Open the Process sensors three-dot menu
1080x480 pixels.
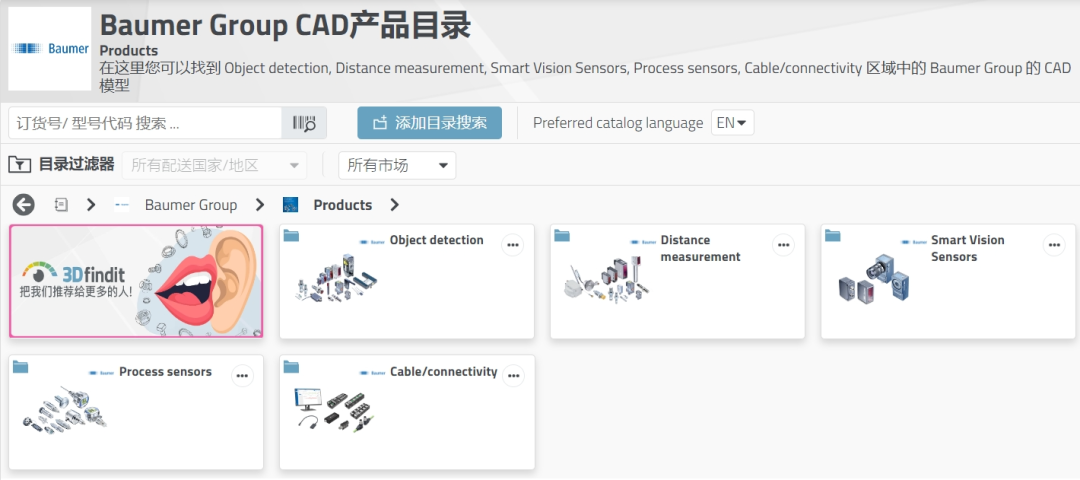point(242,375)
